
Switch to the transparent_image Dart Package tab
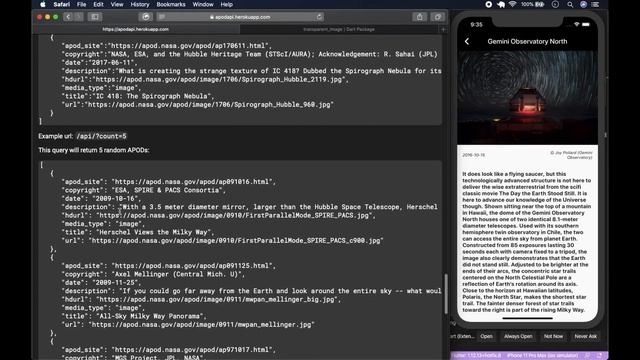pyautogui.click(x=339, y=29)
